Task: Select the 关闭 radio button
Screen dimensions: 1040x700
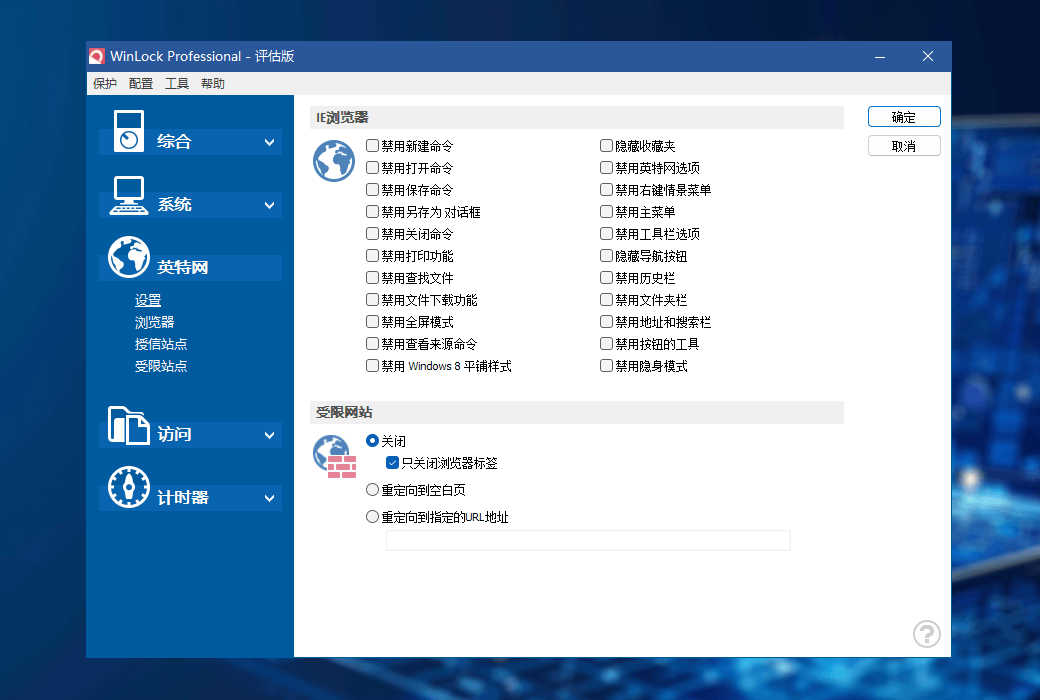Action: 373,441
